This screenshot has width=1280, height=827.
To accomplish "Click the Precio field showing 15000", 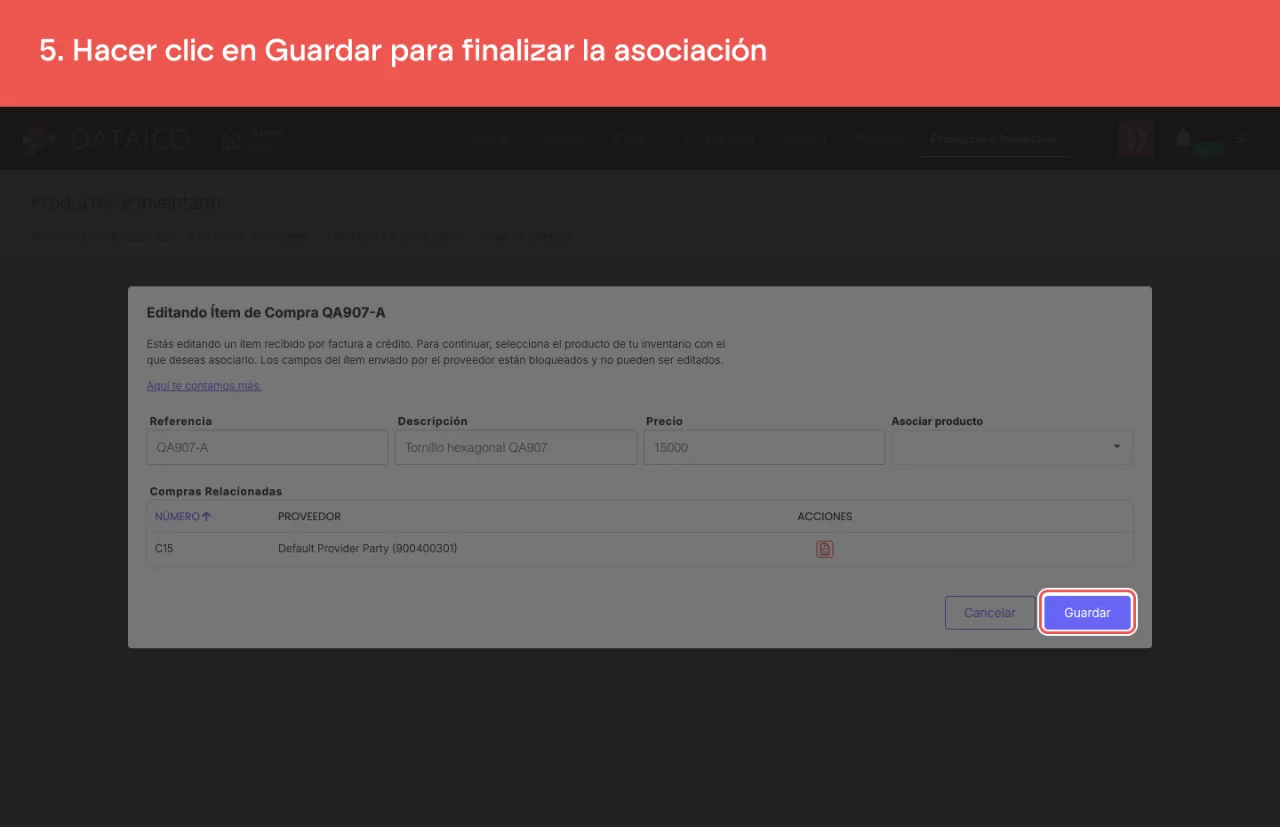I will [764, 447].
